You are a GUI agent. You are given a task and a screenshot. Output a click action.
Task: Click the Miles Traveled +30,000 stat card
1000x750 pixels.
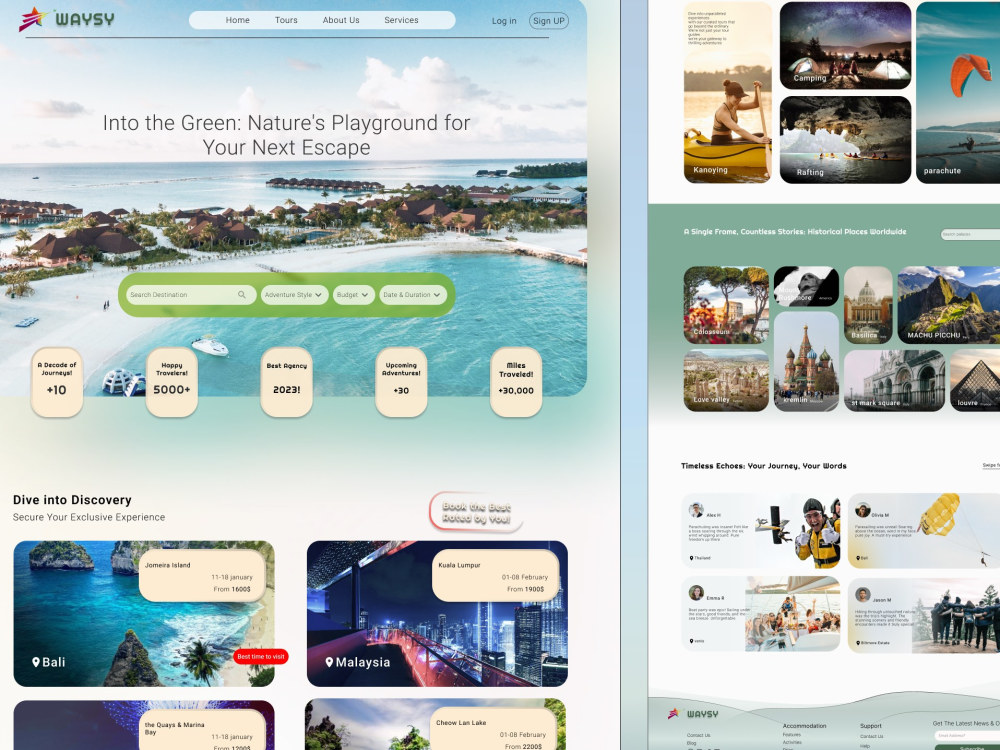pyautogui.click(x=516, y=382)
